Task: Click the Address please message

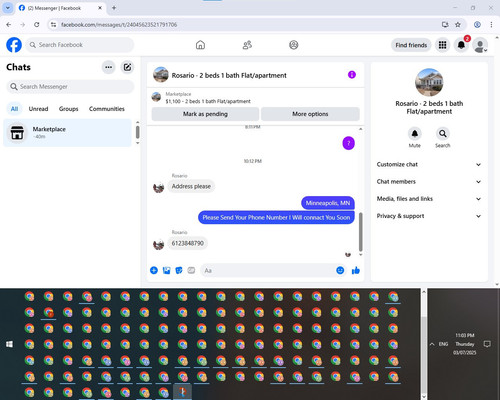Action: coord(191,186)
